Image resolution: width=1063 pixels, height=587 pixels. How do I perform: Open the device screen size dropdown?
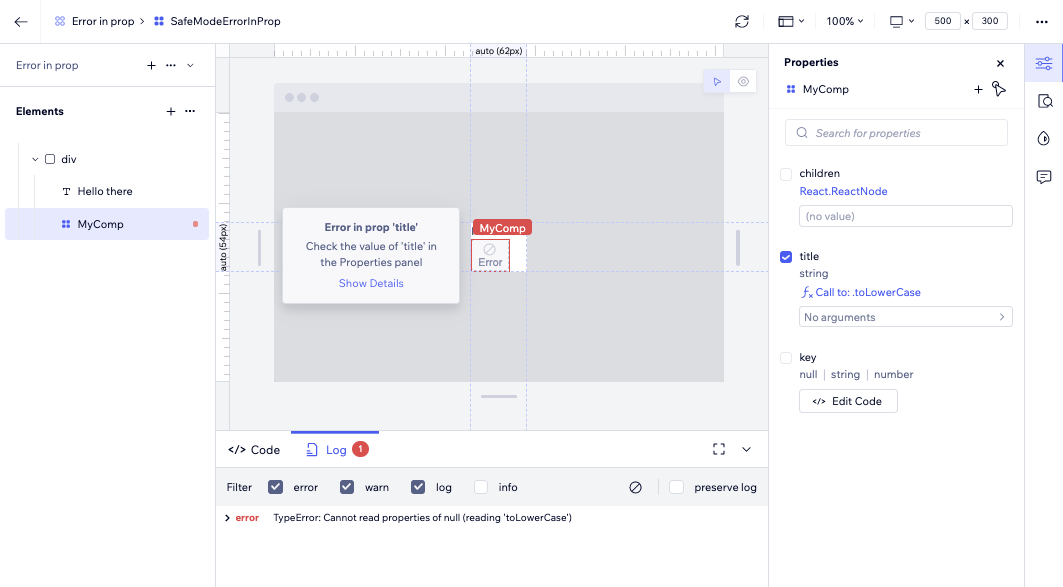tap(902, 22)
